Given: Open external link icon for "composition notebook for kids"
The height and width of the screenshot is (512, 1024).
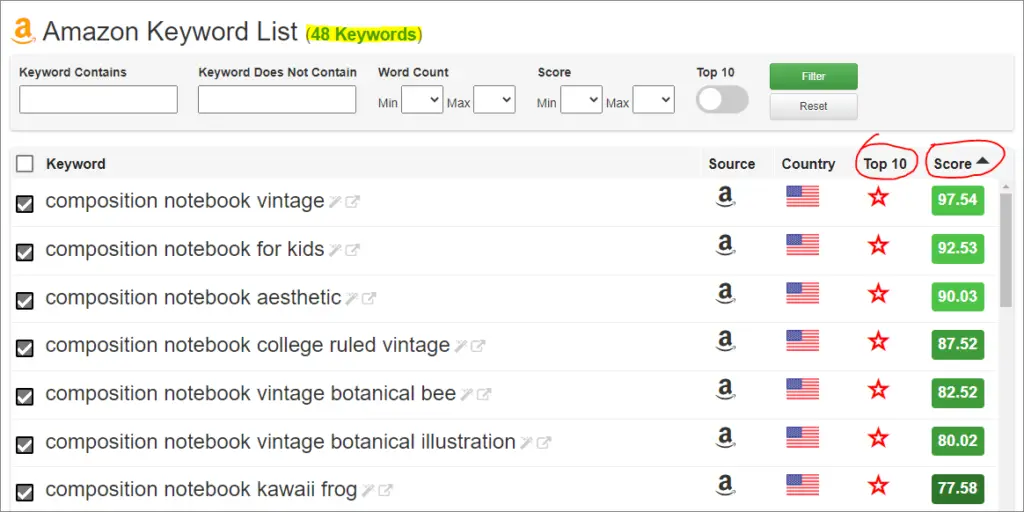Looking at the screenshot, I should [x=353, y=250].
